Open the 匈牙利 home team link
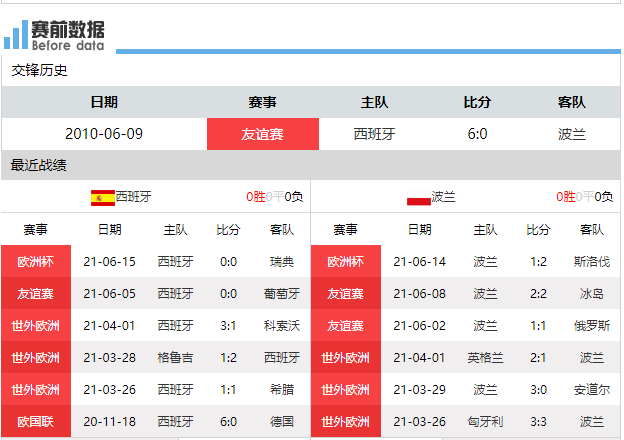Screen dimensions: 624x440 pos(485,422)
